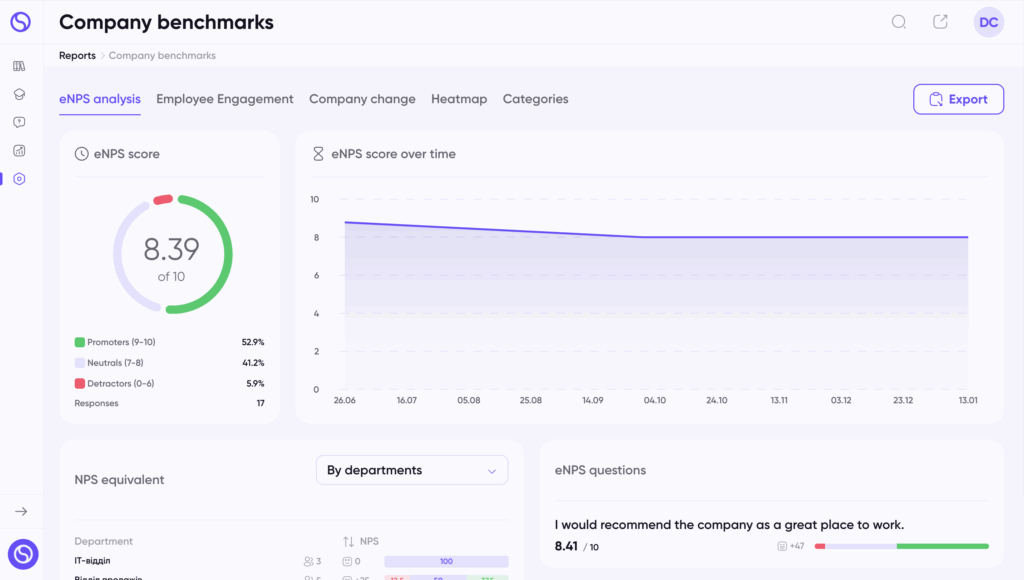This screenshot has height=580, width=1024.
Task: Switch to the eNPS analysis tab
Action: [100, 99]
